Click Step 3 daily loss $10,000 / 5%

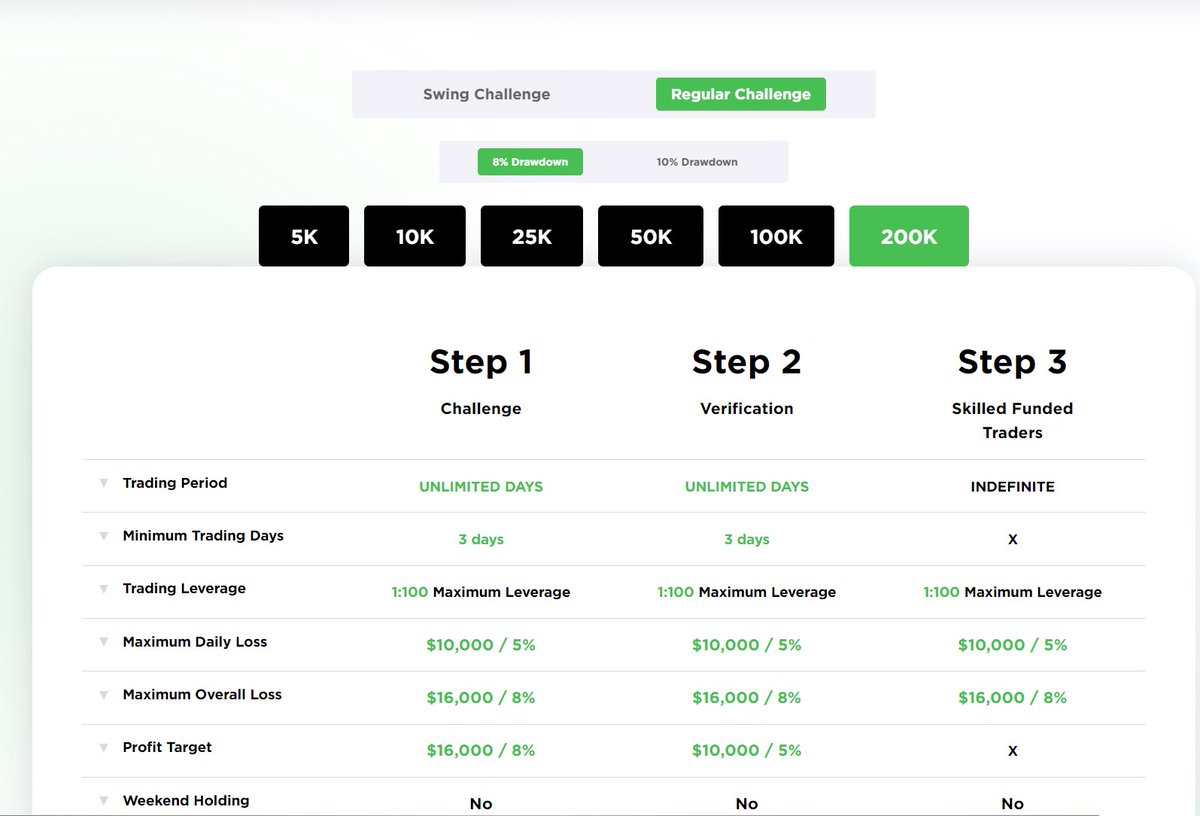click(1012, 646)
